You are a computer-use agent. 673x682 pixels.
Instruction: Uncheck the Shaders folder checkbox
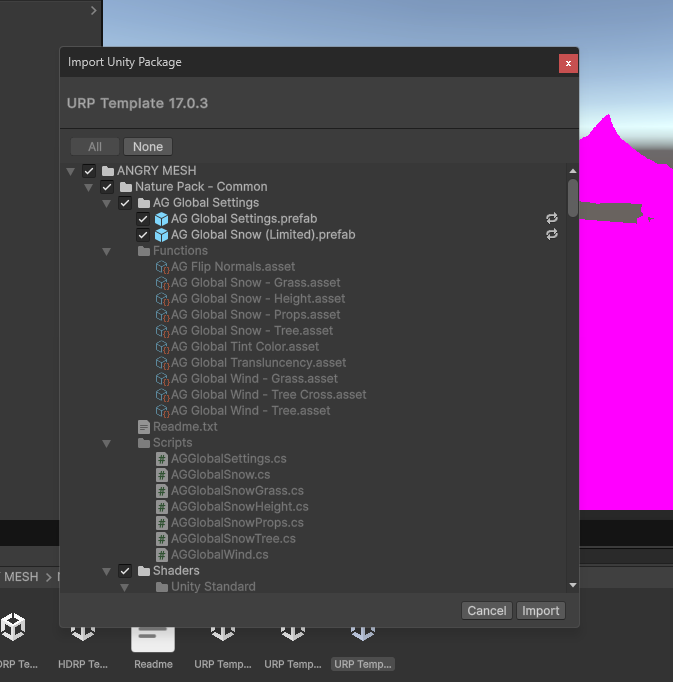point(125,571)
